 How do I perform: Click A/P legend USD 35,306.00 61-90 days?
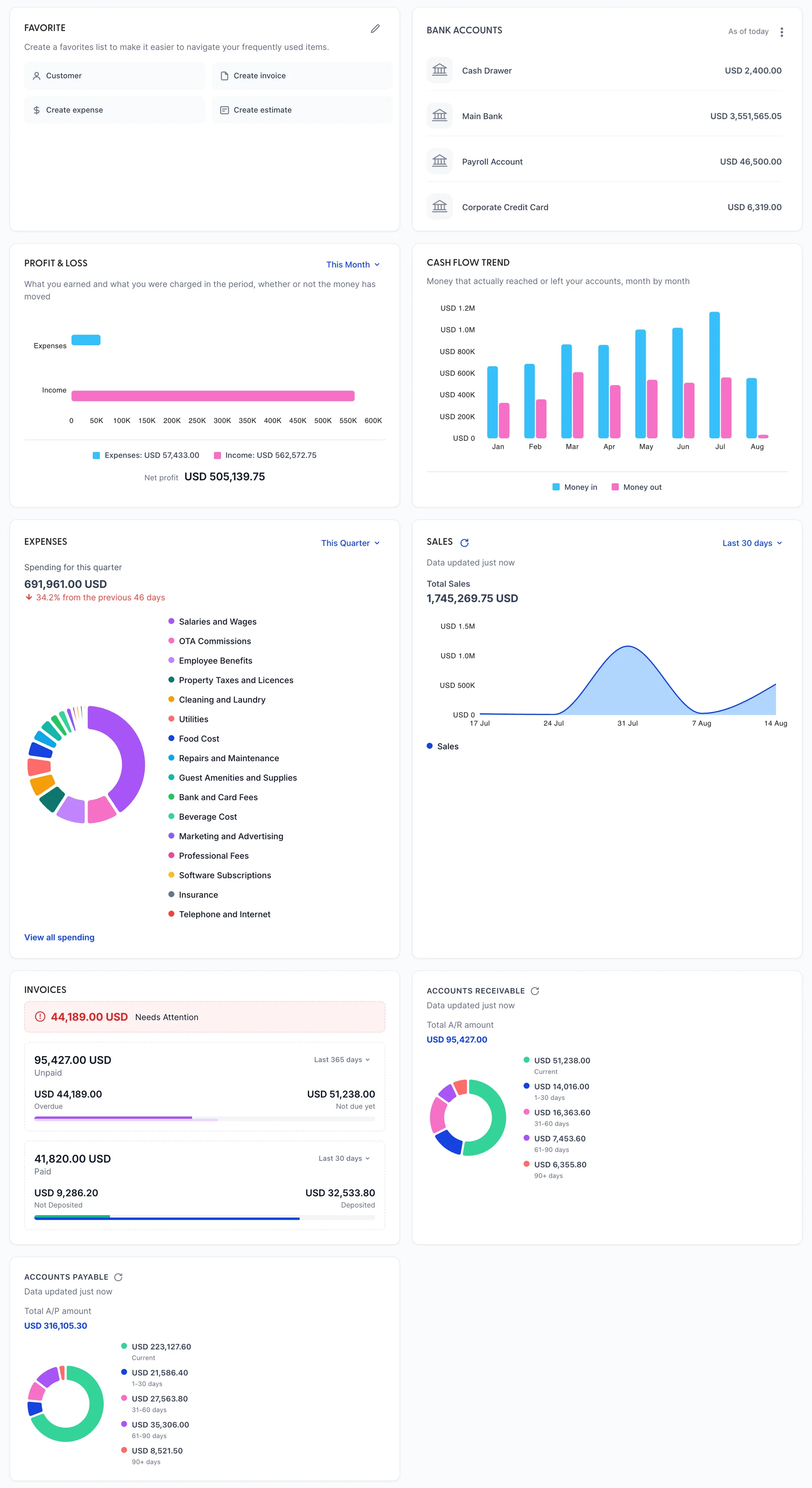[x=155, y=1429]
